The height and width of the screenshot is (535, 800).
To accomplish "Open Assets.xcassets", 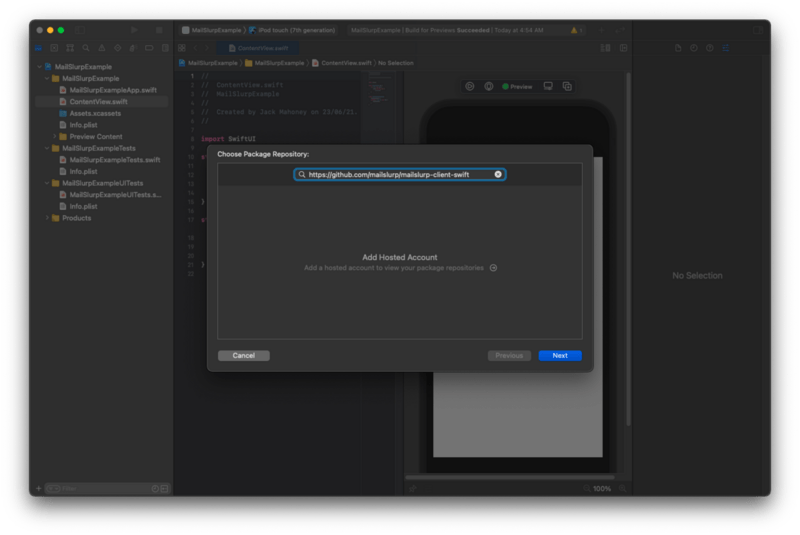I will click(x=95, y=113).
